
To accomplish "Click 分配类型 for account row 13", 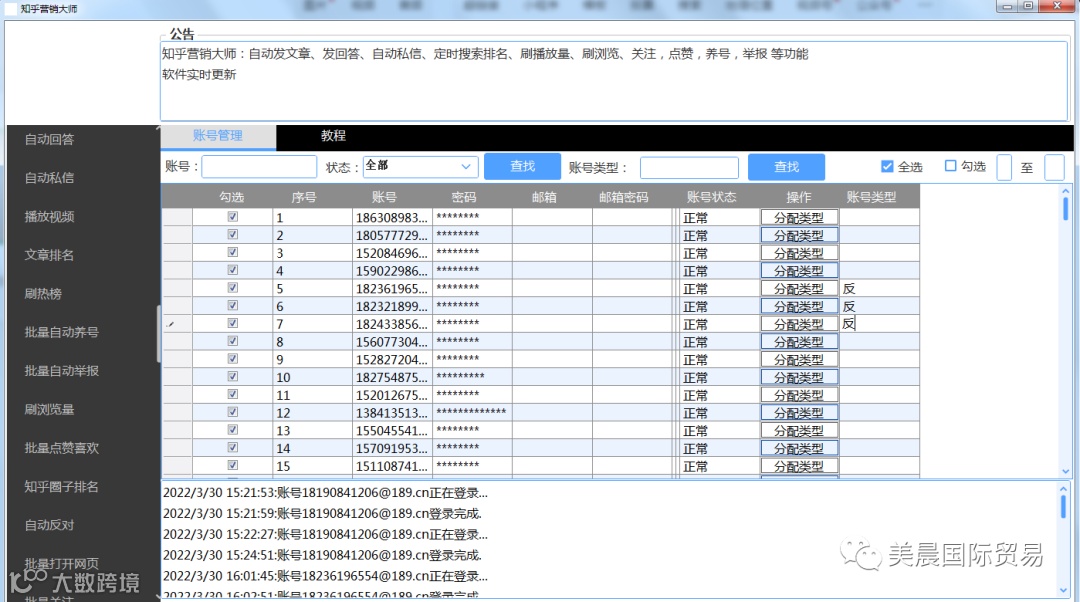I will pyautogui.click(x=799, y=430).
